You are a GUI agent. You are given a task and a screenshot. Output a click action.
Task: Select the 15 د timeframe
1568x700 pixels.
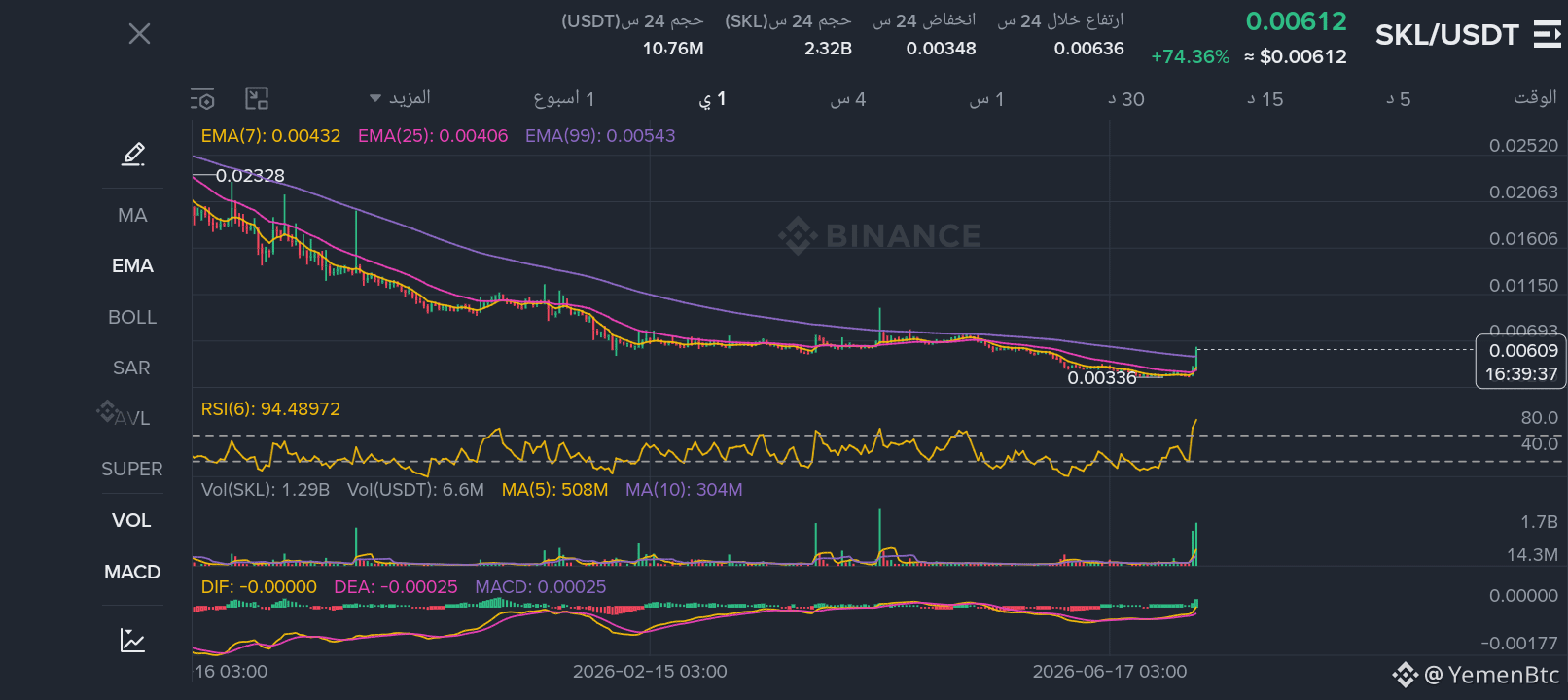(1265, 98)
